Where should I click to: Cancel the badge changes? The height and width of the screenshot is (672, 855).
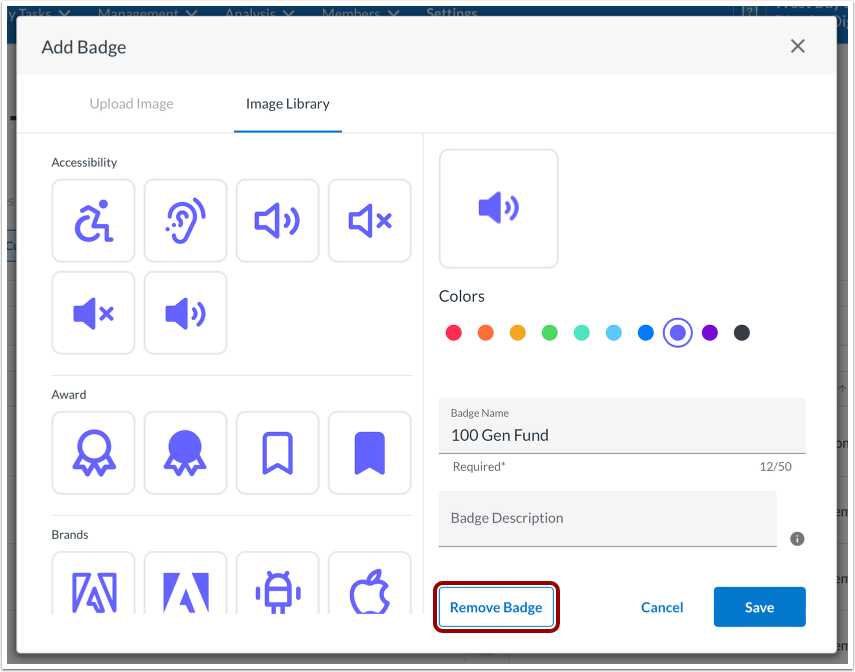[x=661, y=607]
